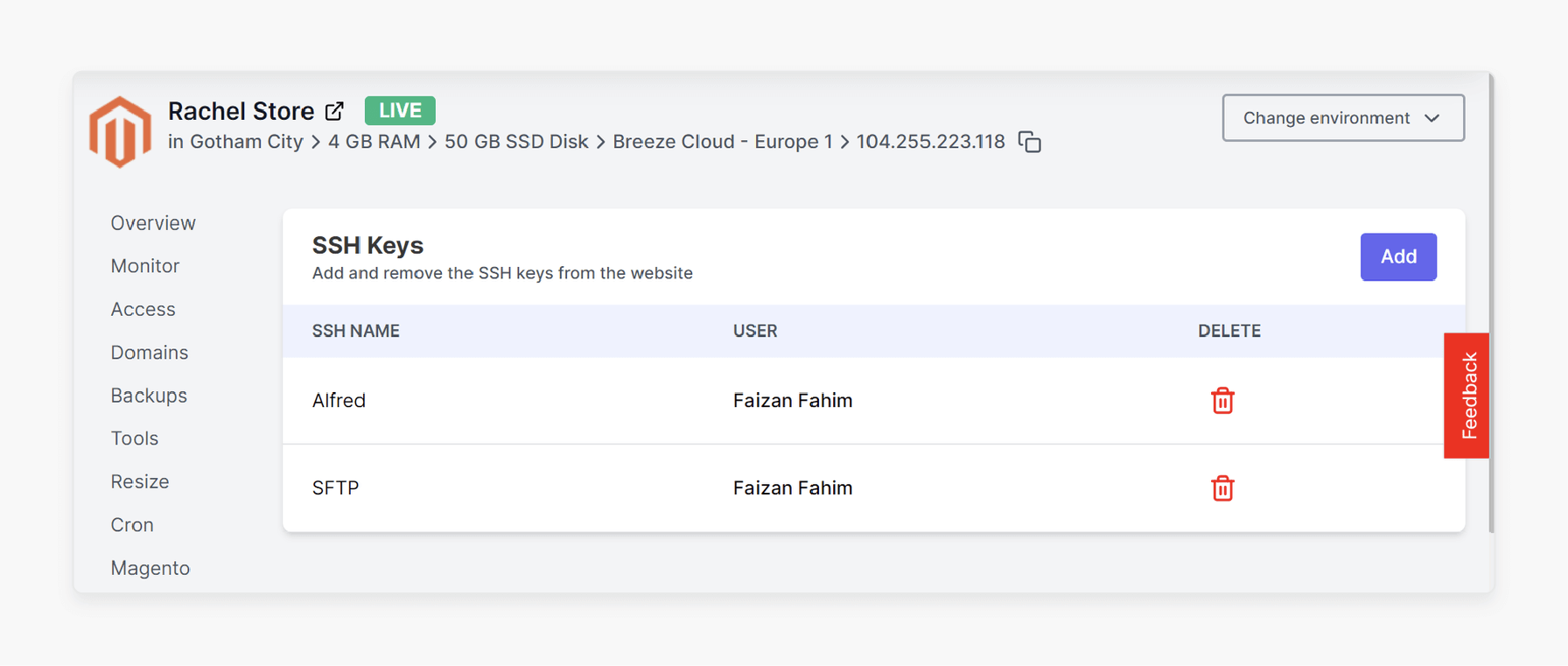Go to the Cron section
The width and height of the screenshot is (1568, 666).
tap(132, 525)
